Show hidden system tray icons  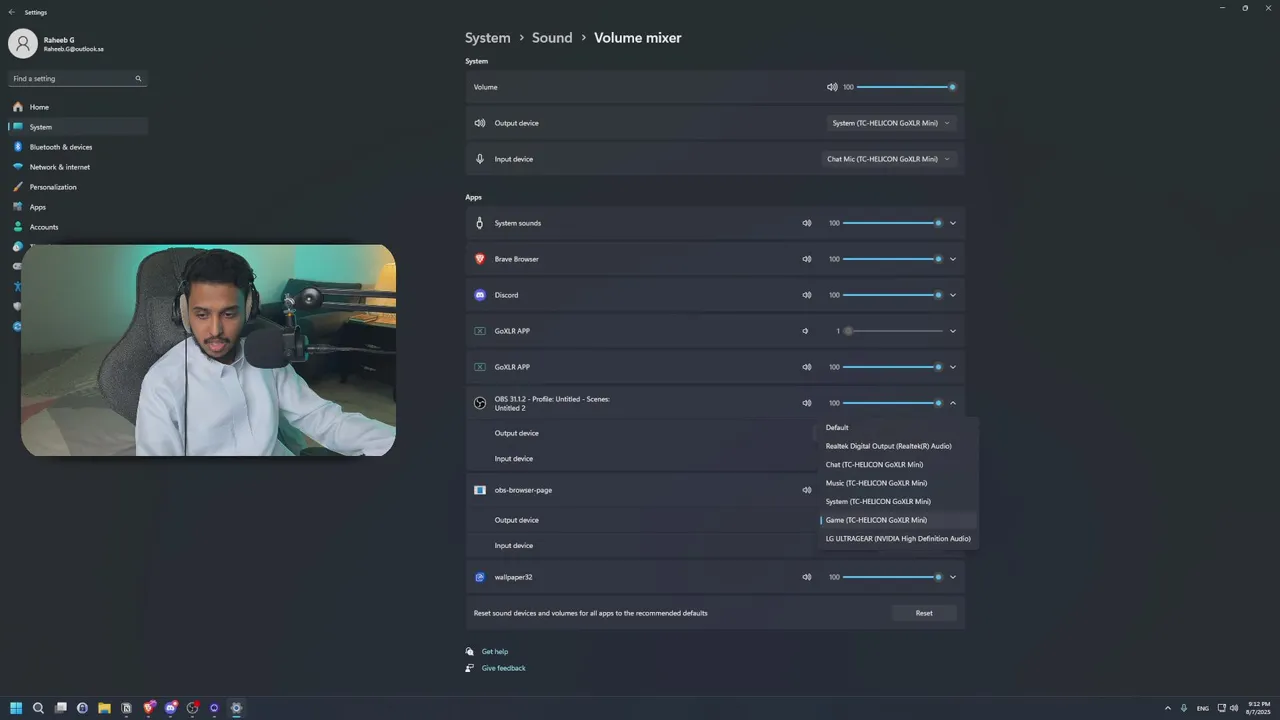click(x=1167, y=708)
